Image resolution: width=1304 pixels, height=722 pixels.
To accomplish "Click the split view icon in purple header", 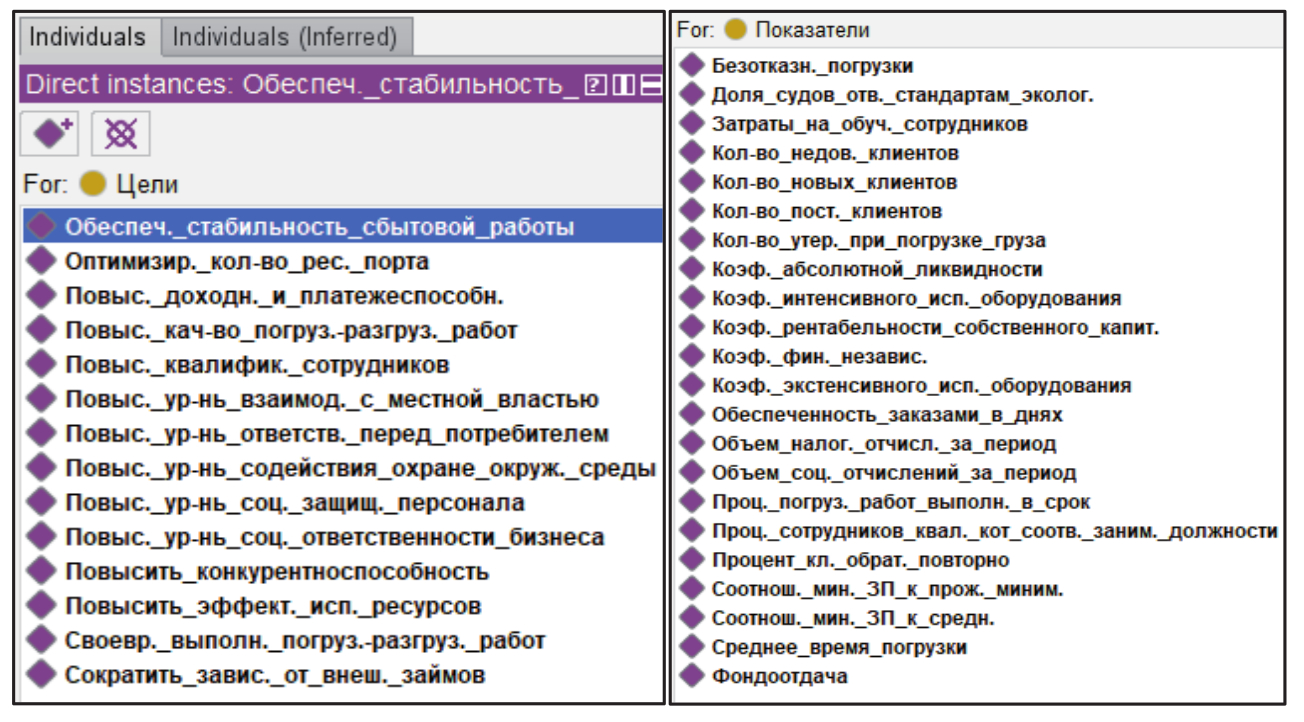I will pos(623,86).
